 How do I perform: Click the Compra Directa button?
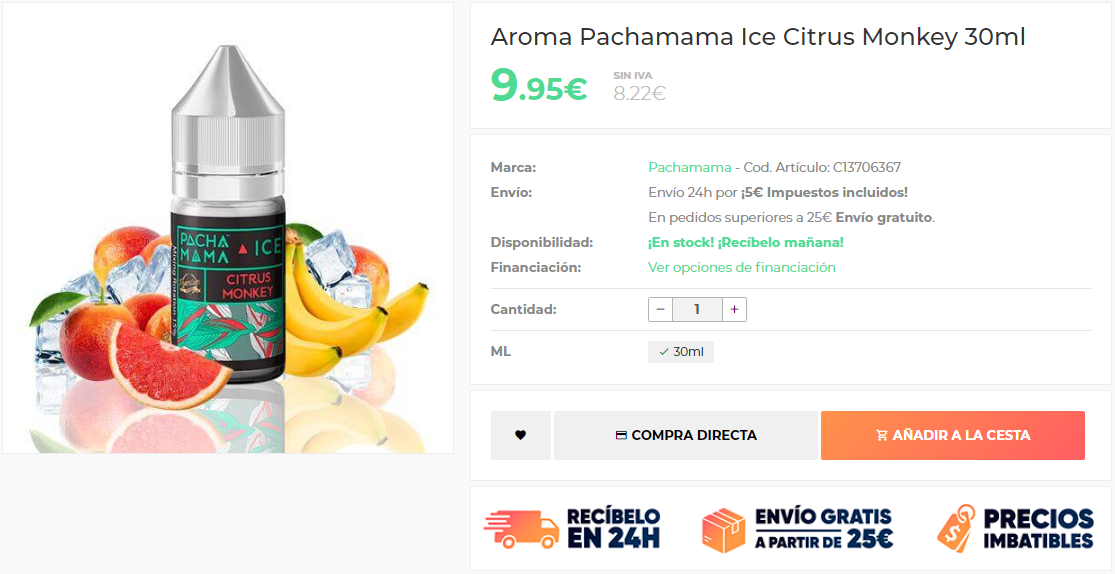coord(685,435)
